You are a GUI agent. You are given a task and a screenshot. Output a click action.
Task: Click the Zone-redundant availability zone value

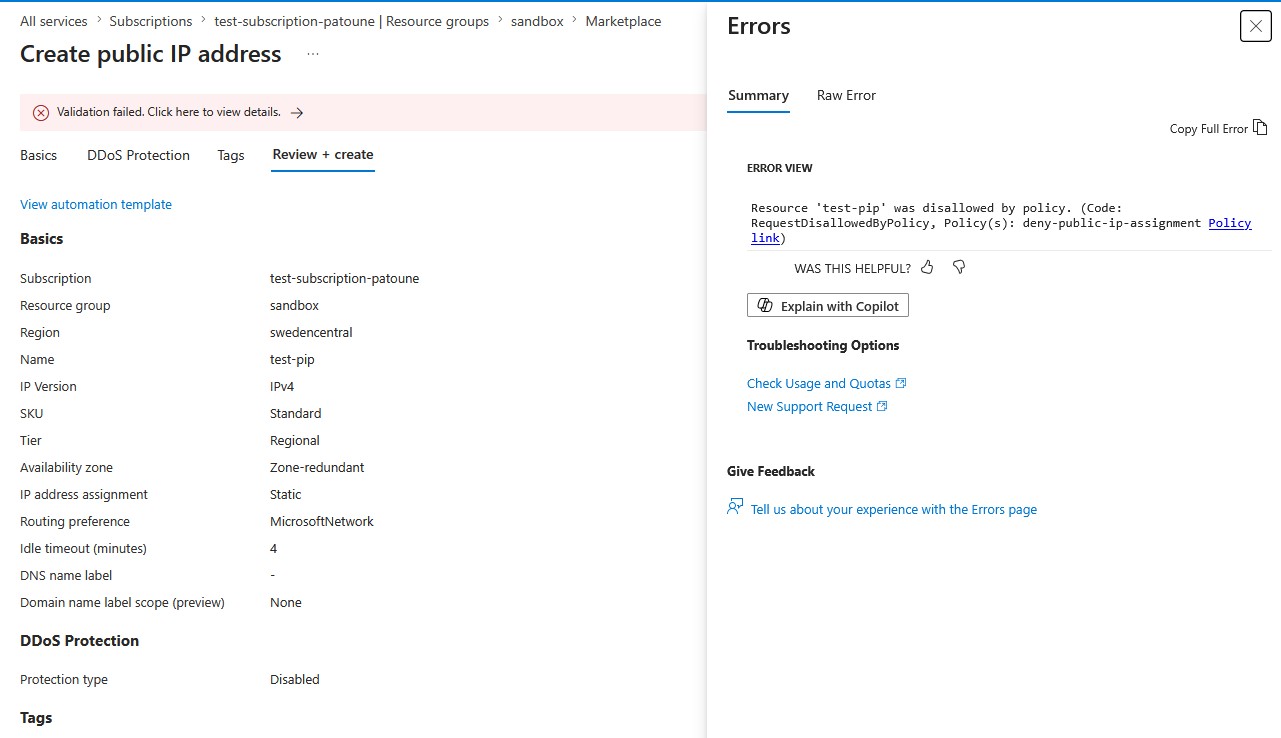coord(317,467)
